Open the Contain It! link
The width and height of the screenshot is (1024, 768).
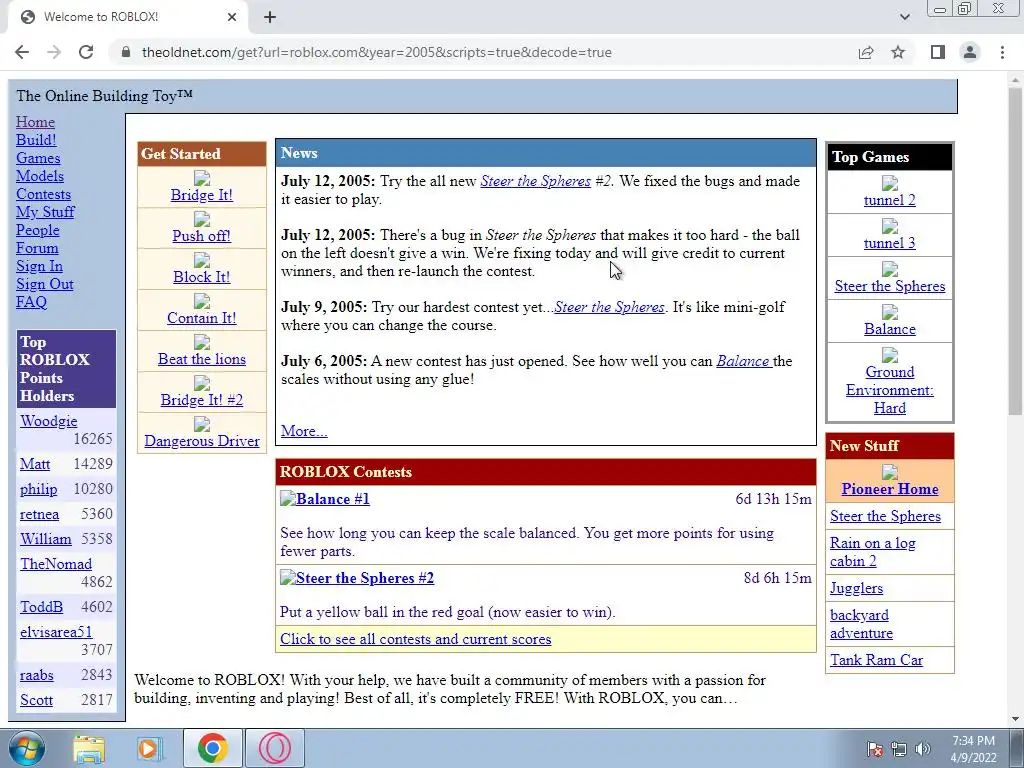202,318
